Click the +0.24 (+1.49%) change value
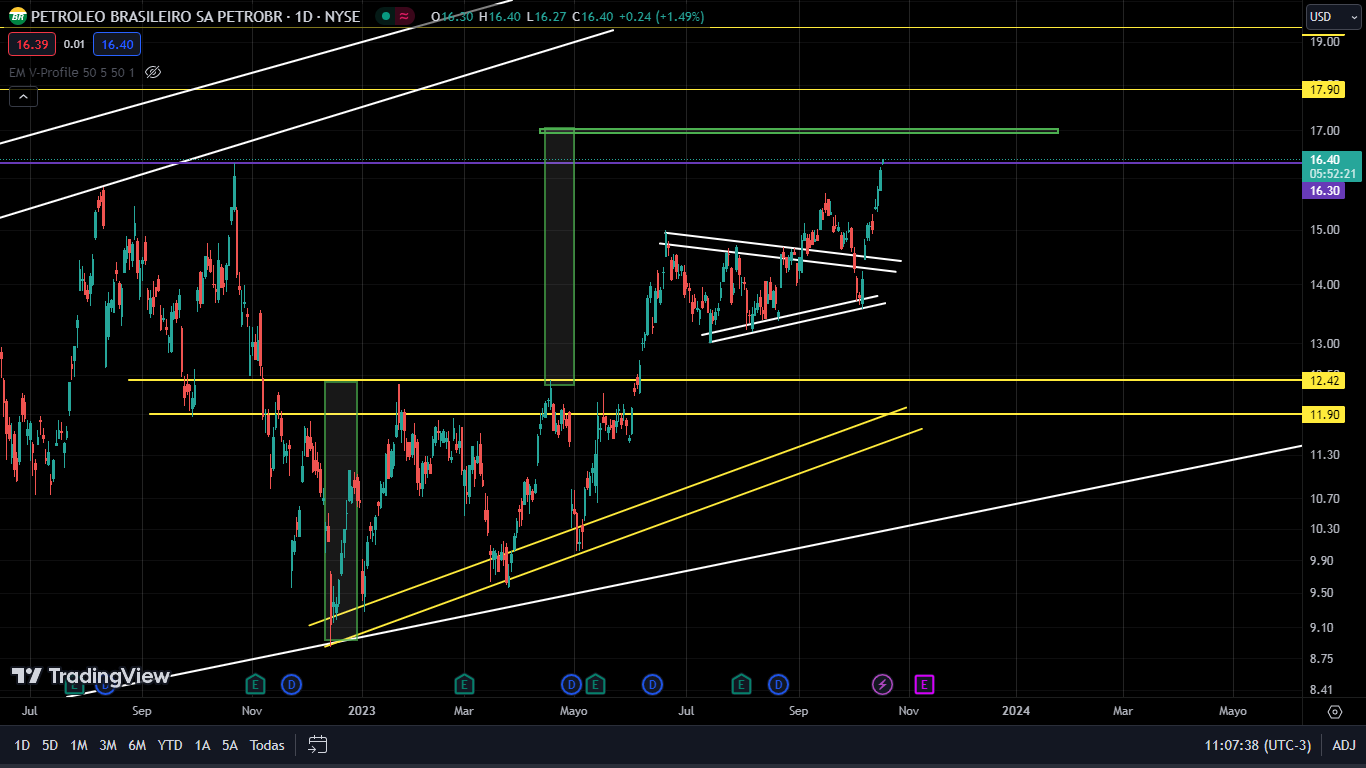The image size is (1366, 768). 660,17
